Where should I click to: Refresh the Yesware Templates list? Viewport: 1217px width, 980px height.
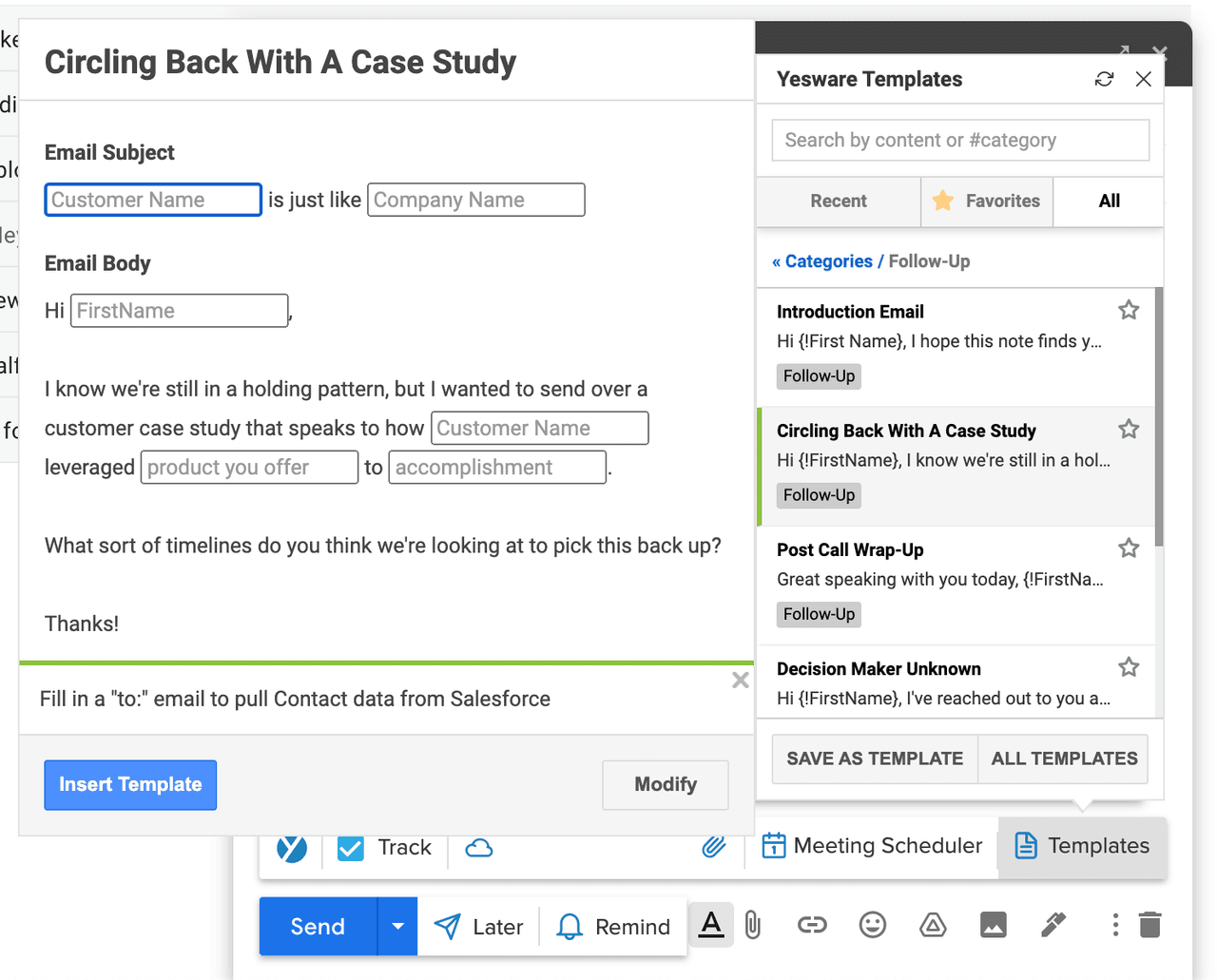pyautogui.click(x=1104, y=79)
